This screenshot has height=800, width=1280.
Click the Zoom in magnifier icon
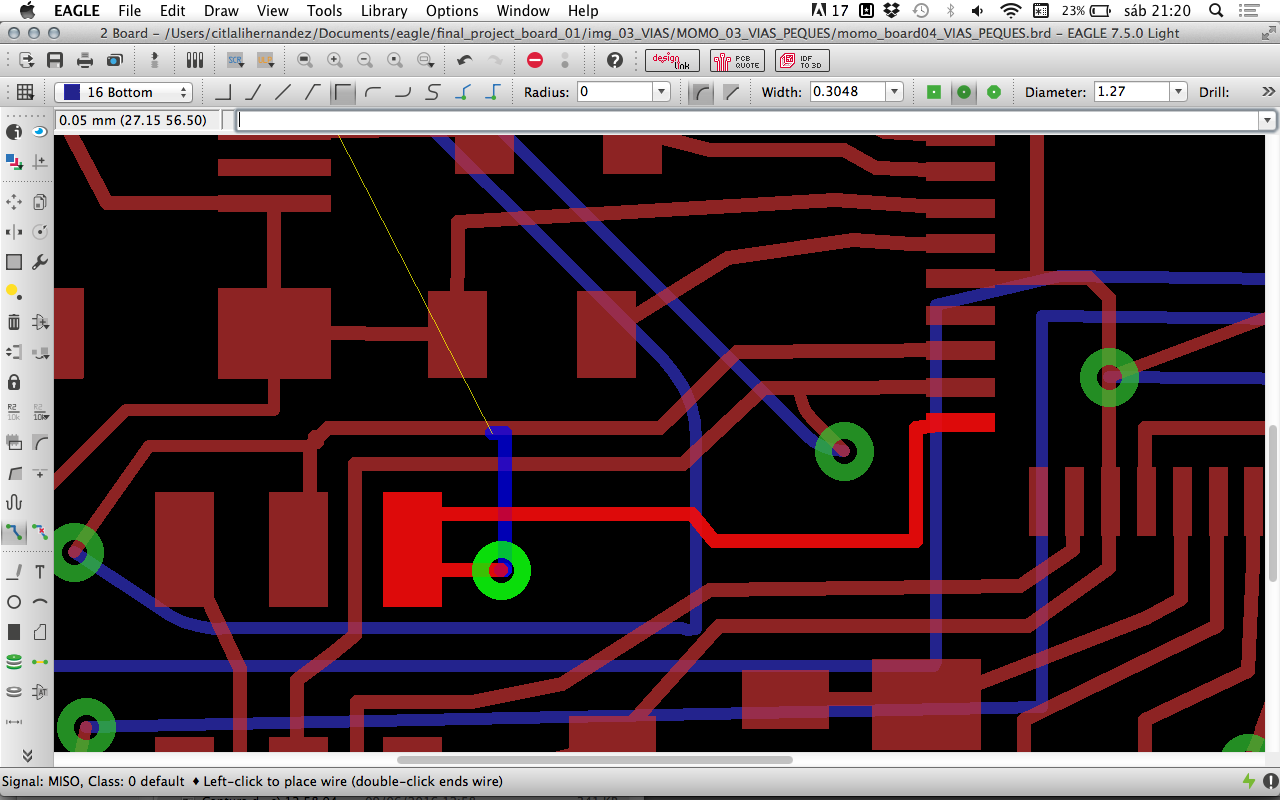(x=335, y=60)
